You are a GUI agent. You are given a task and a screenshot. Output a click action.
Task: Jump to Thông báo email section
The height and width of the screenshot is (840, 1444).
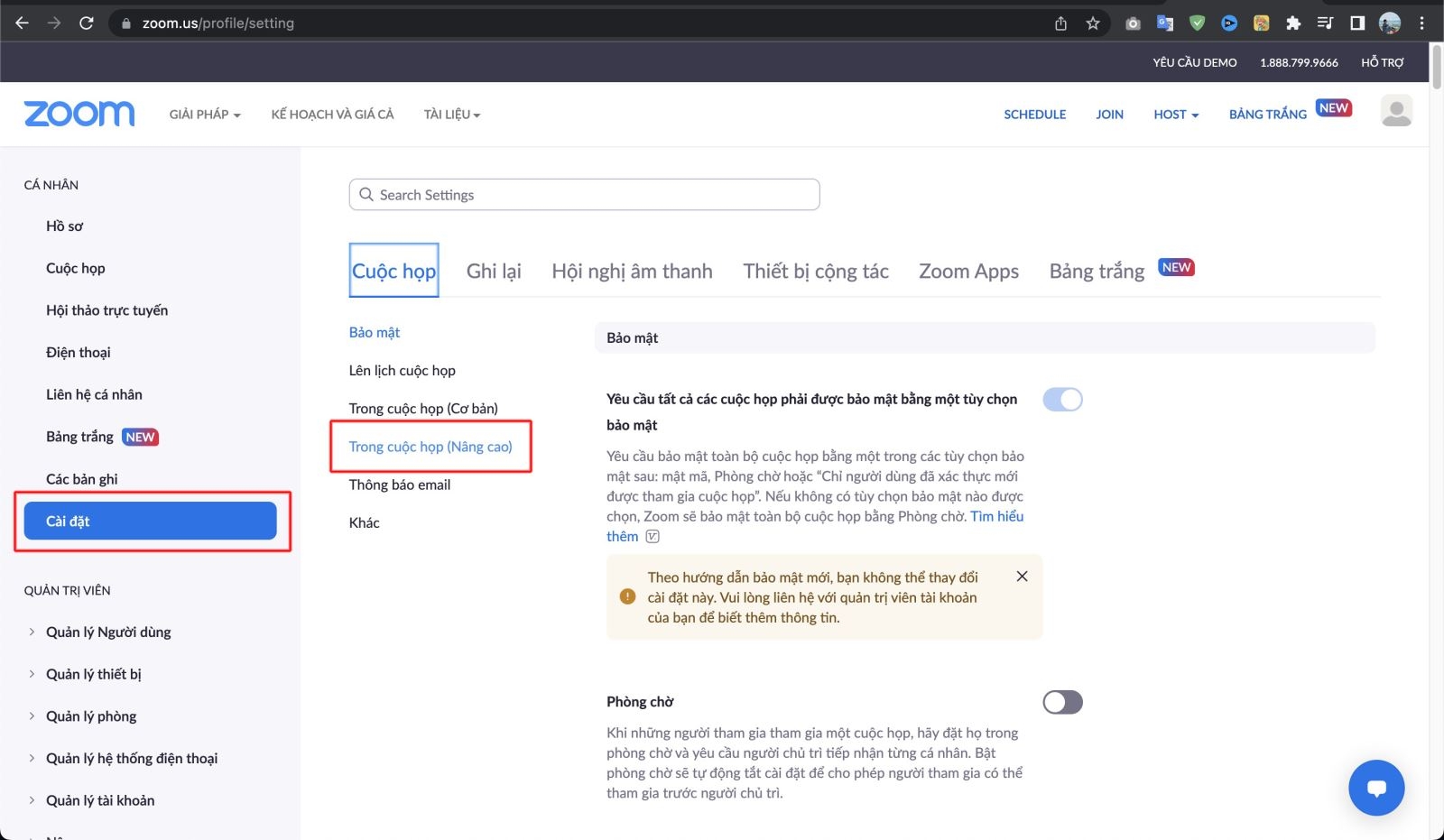point(400,485)
